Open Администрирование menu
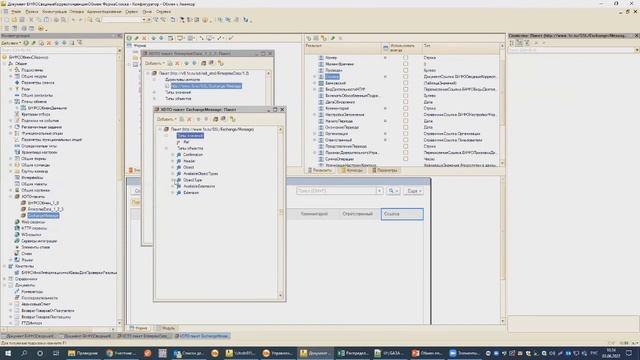This screenshot has width=640, height=360. 104,12
